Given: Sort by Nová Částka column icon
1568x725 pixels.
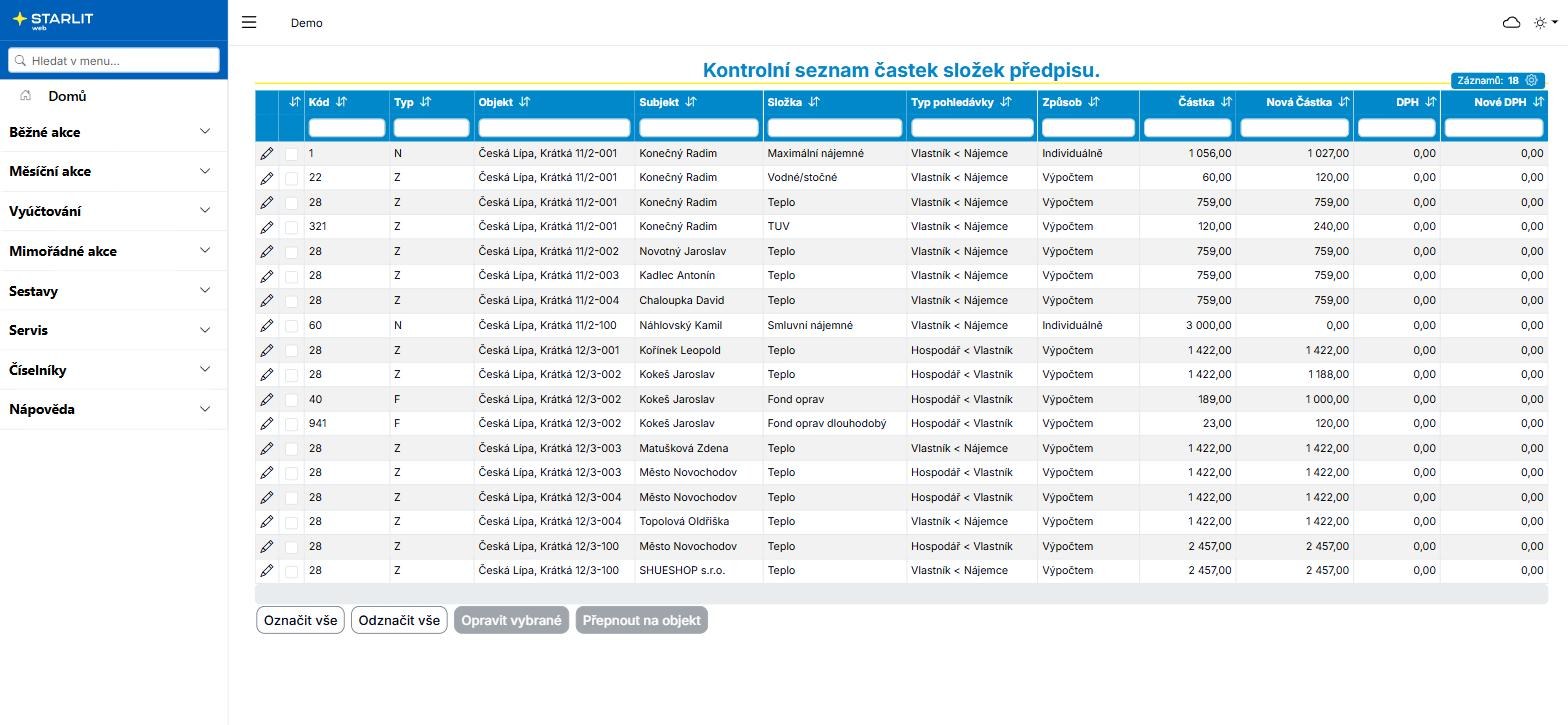Looking at the screenshot, I should 1344,102.
